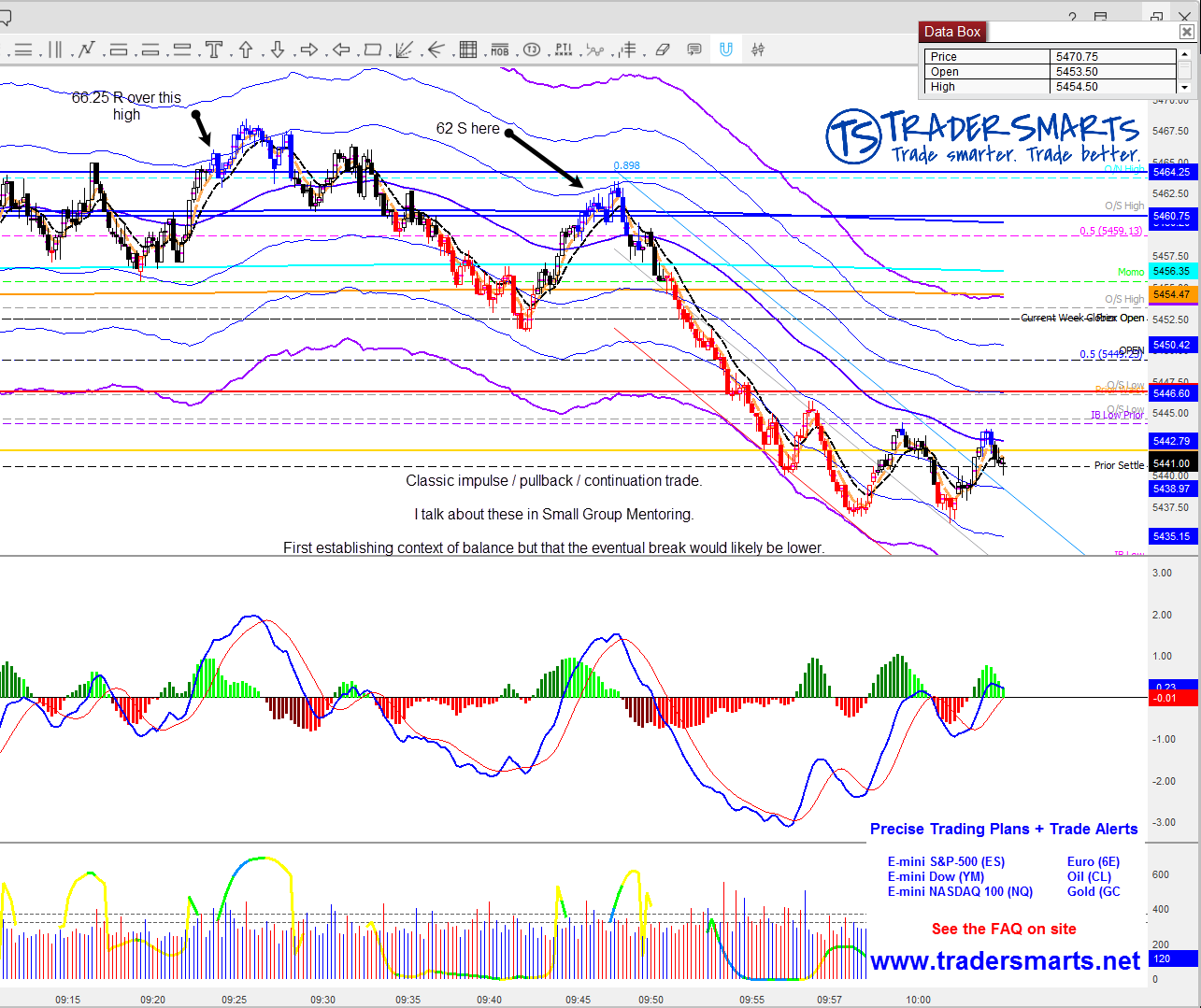Select the grid tool in toolbar
This screenshot has width=1201, height=1008.
(x=468, y=50)
